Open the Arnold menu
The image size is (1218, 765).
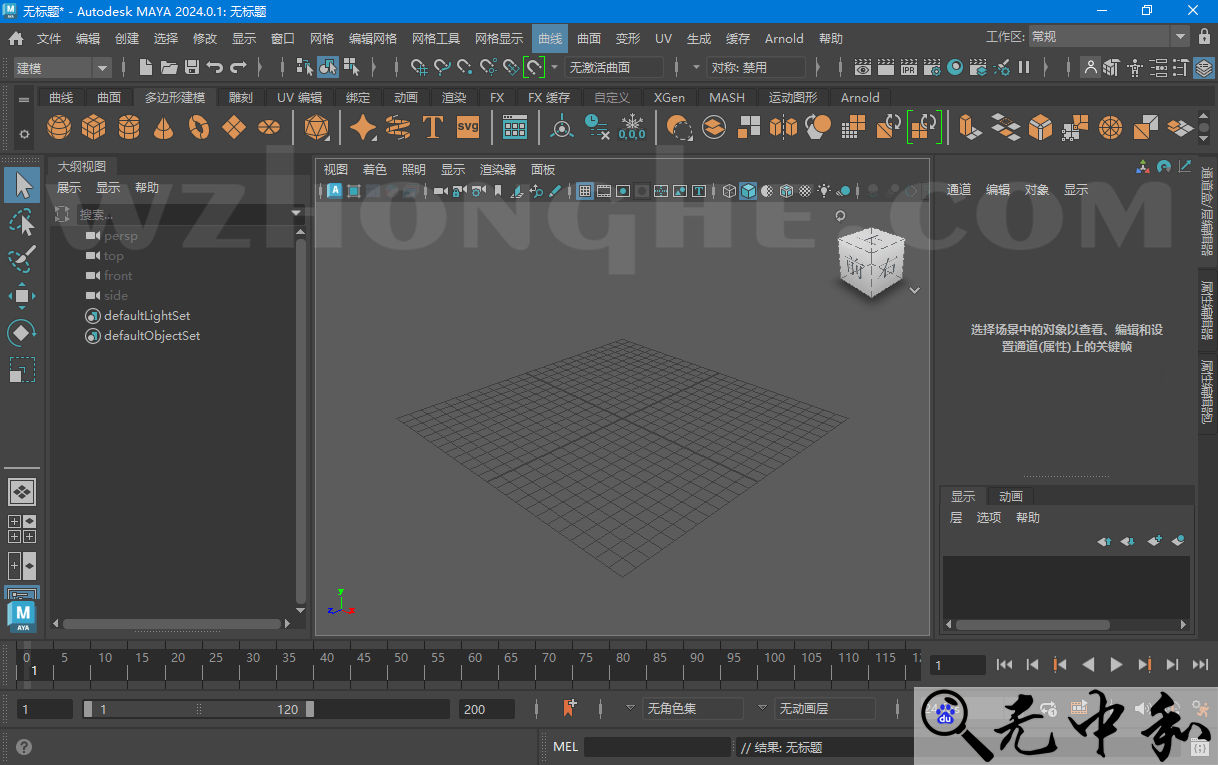(x=784, y=38)
